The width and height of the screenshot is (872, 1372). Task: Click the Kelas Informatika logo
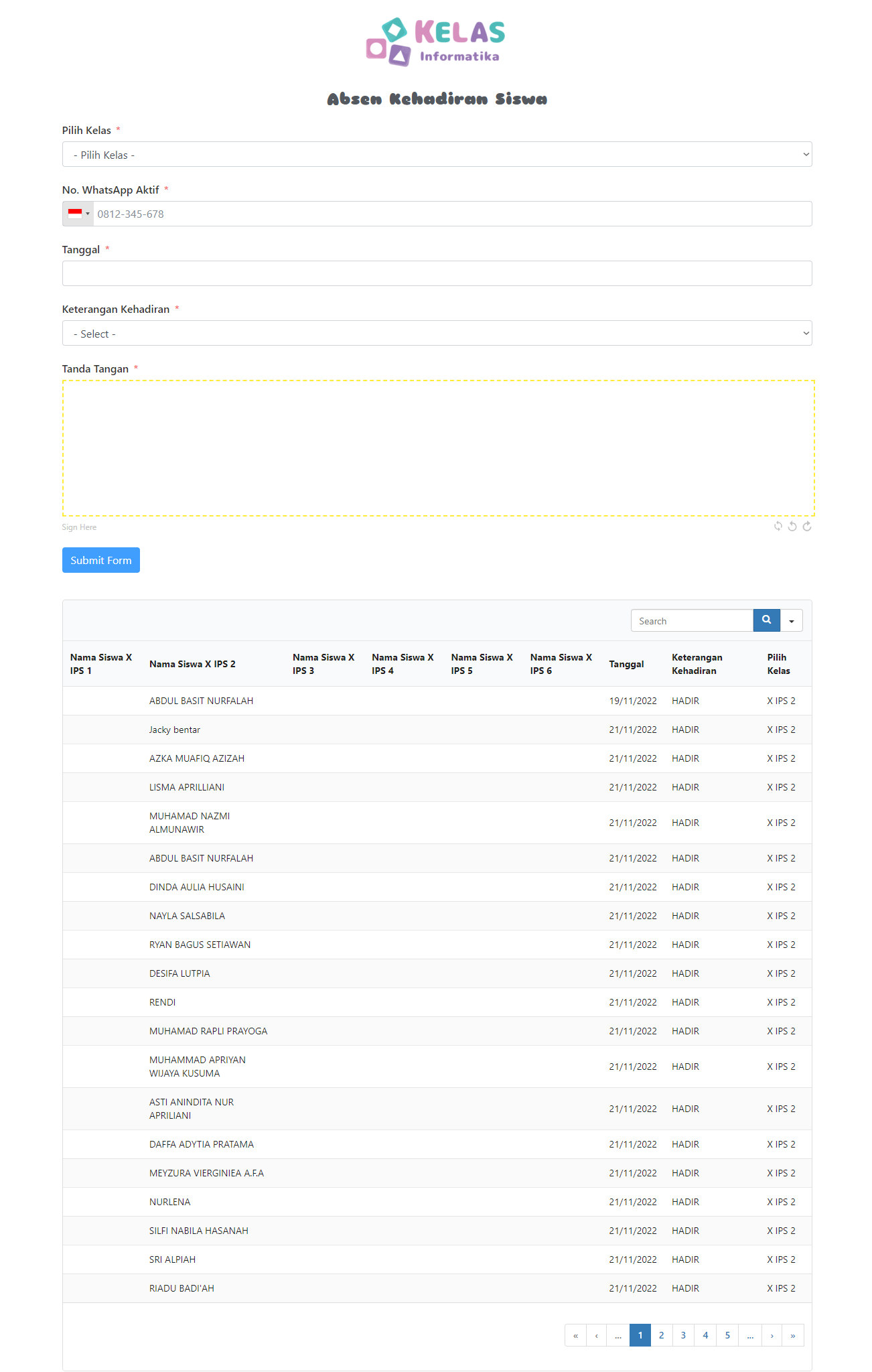tap(436, 42)
